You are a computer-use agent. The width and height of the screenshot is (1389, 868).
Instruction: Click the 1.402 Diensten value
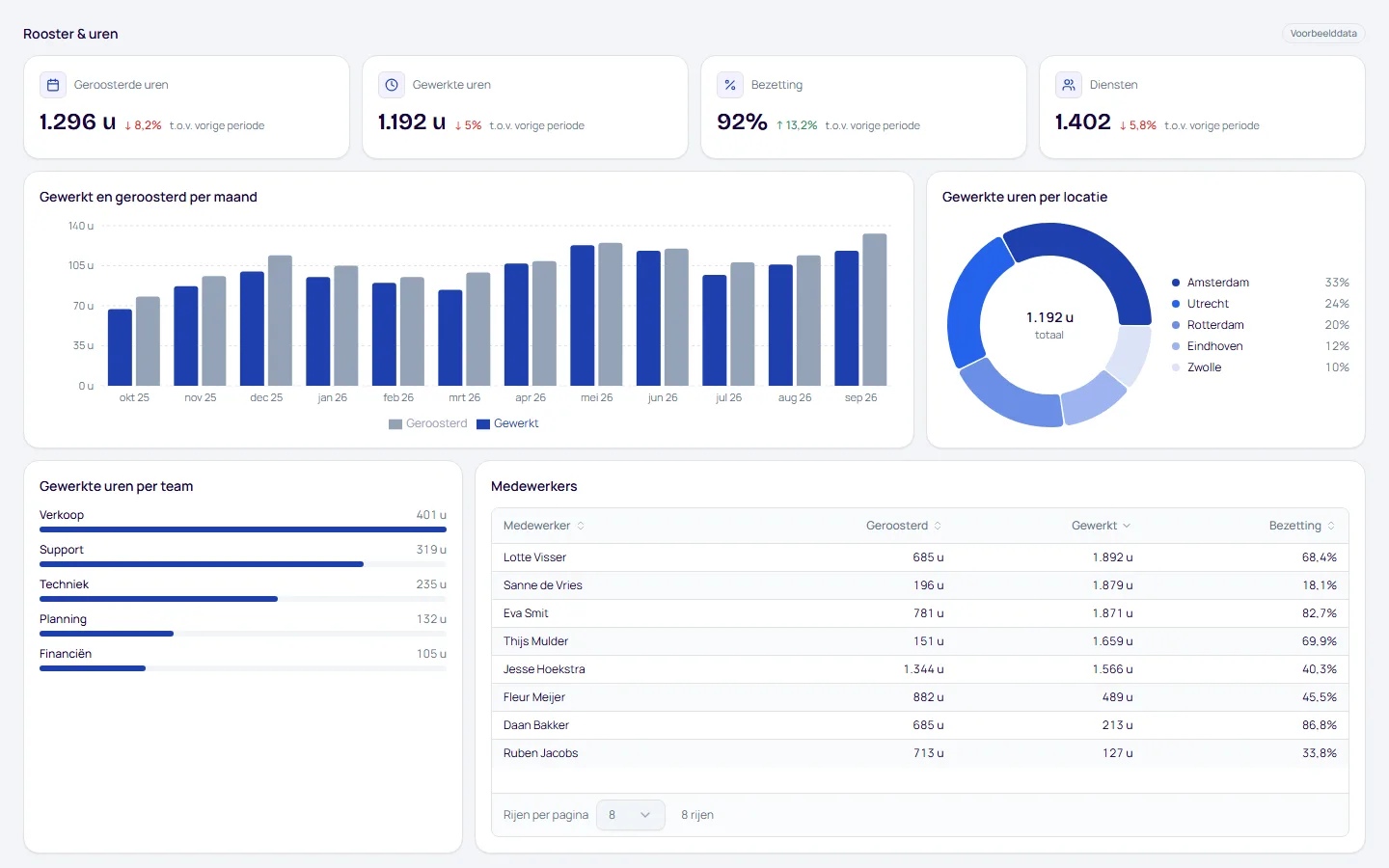pos(1082,122)
